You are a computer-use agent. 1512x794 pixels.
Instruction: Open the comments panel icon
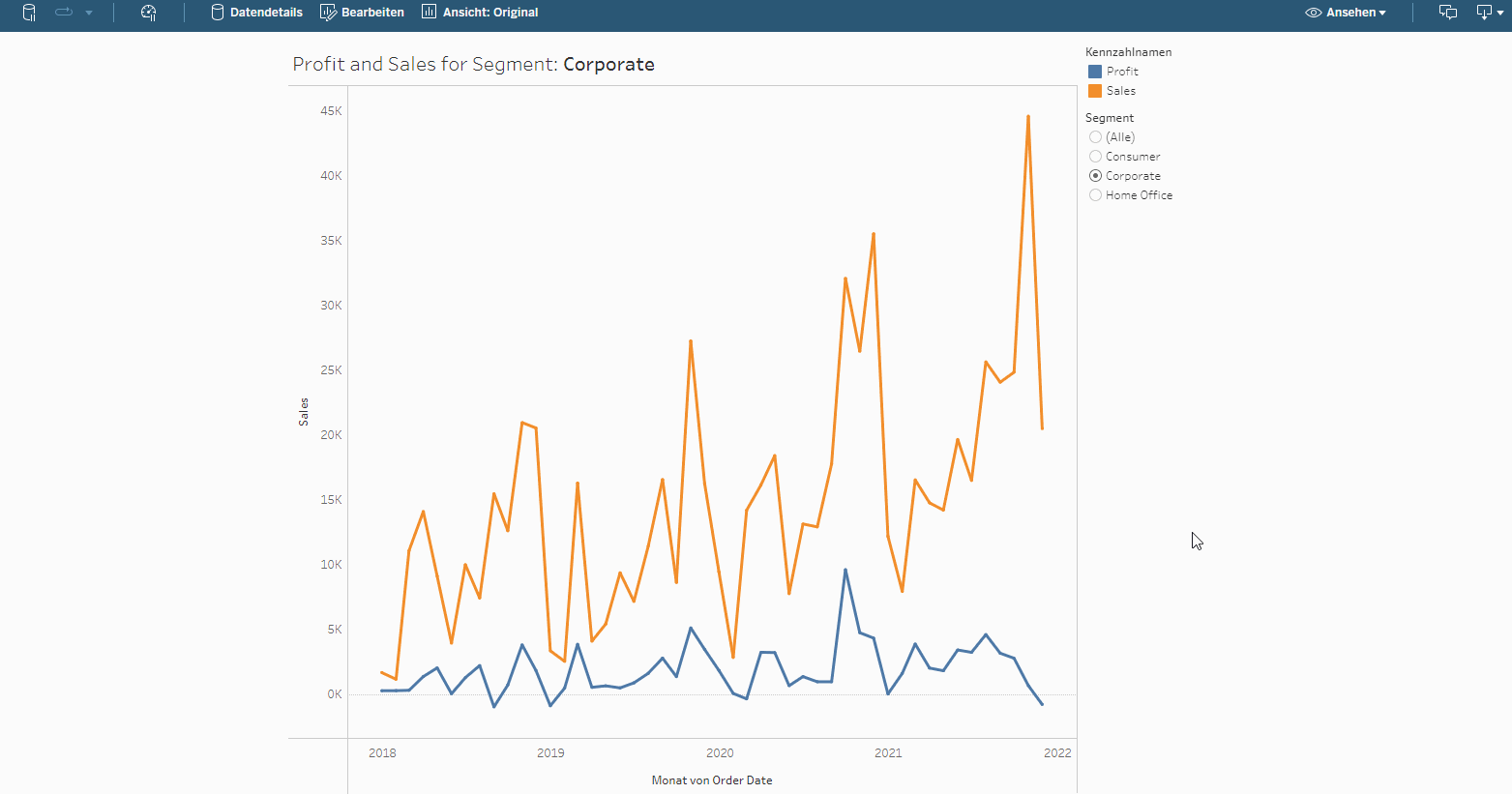(x=1447, y=13)
